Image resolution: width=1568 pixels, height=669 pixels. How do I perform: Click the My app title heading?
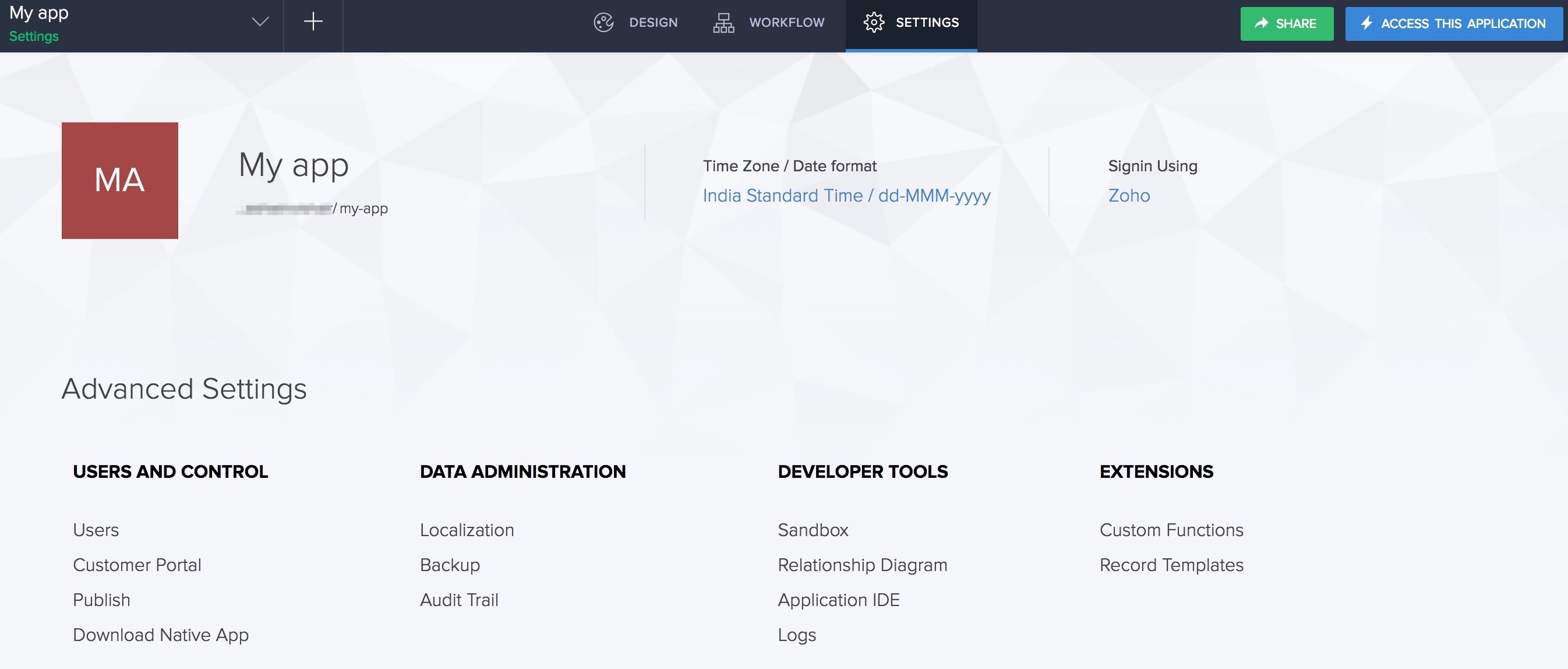[x=294, y=165]
